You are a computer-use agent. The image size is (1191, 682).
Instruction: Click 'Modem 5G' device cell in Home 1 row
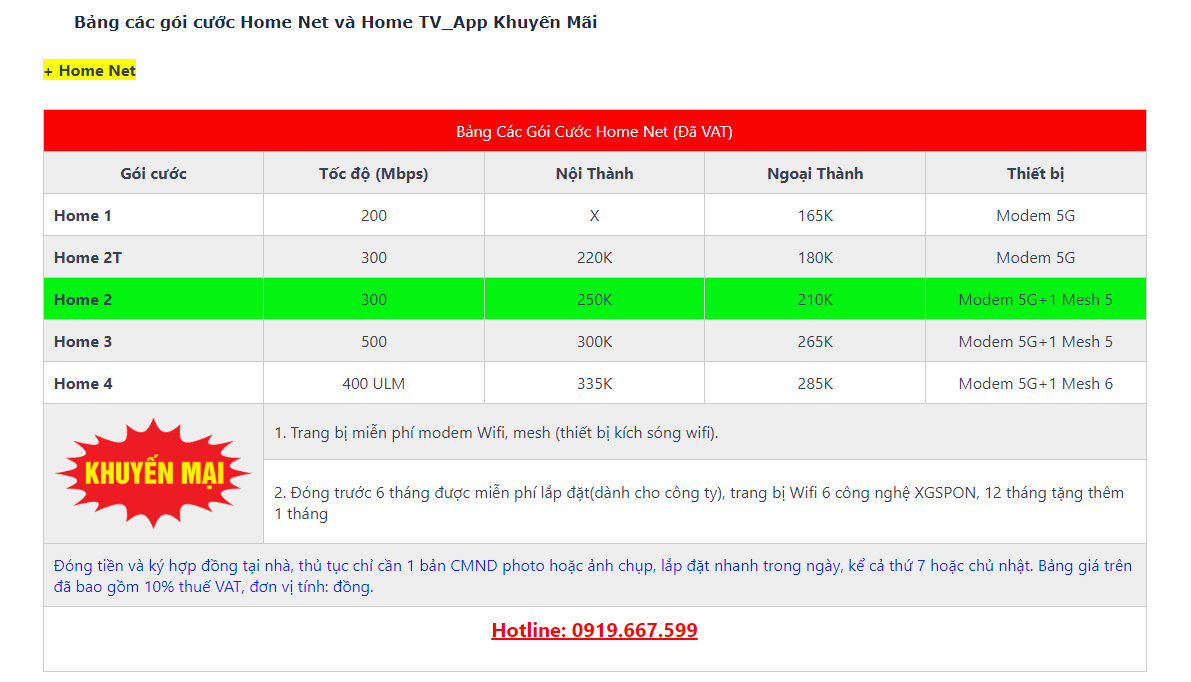pyautogui.click(x=1035, y=216)
